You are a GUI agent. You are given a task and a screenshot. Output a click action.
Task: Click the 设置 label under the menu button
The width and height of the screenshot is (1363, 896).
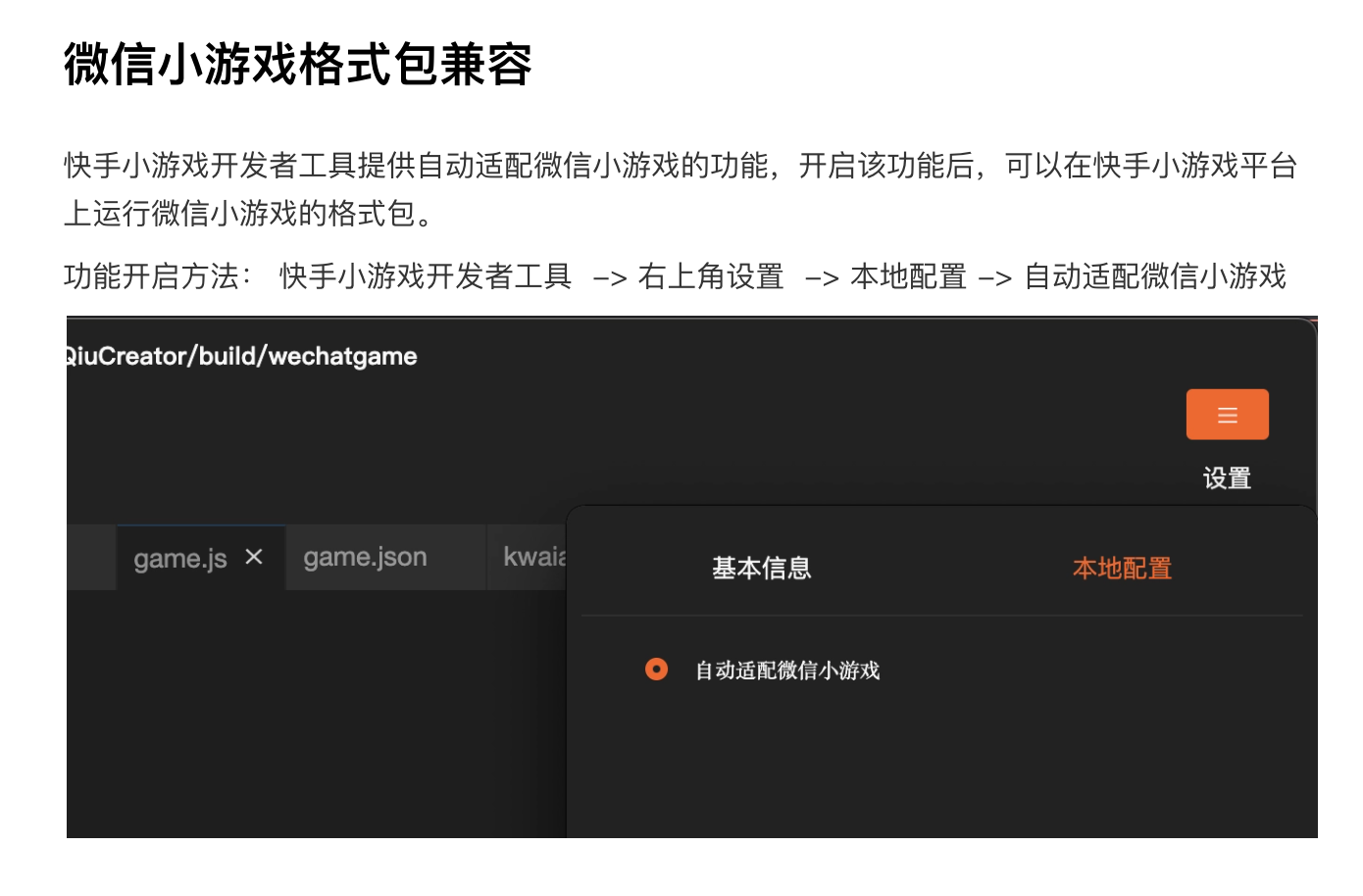click(x=1227, y=478)
